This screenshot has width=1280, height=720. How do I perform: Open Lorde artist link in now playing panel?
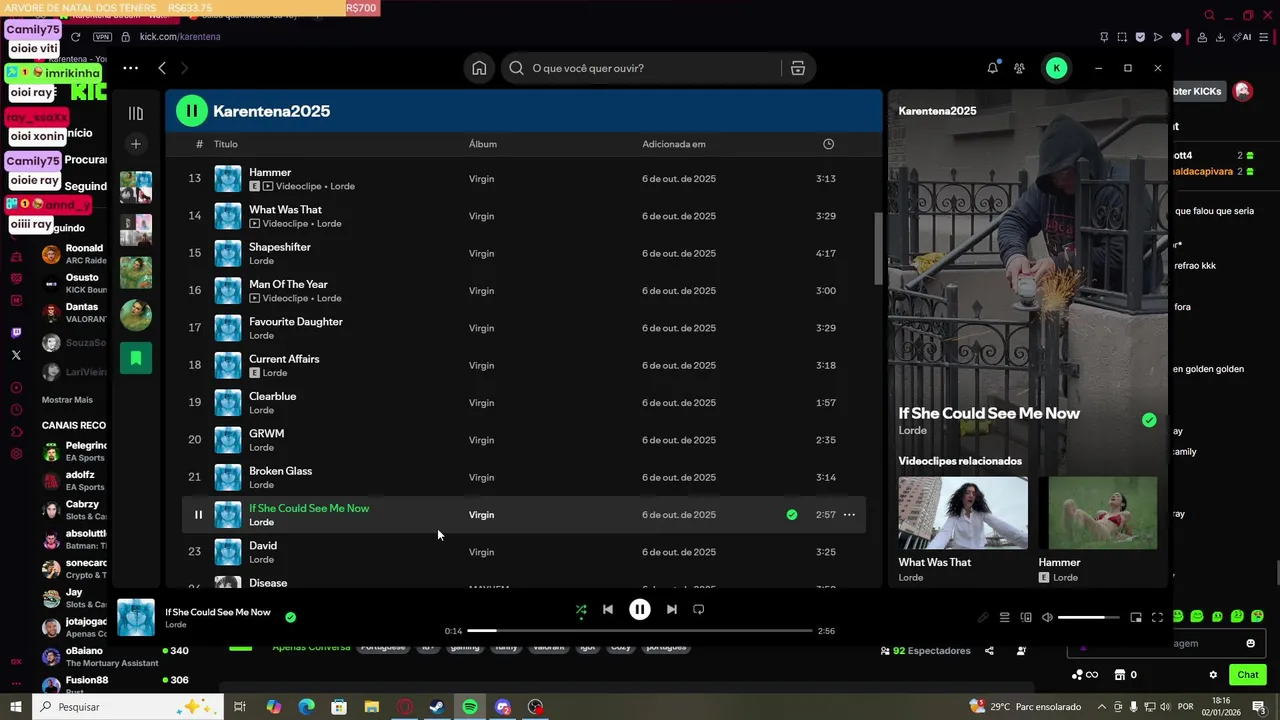pos(913,431)
